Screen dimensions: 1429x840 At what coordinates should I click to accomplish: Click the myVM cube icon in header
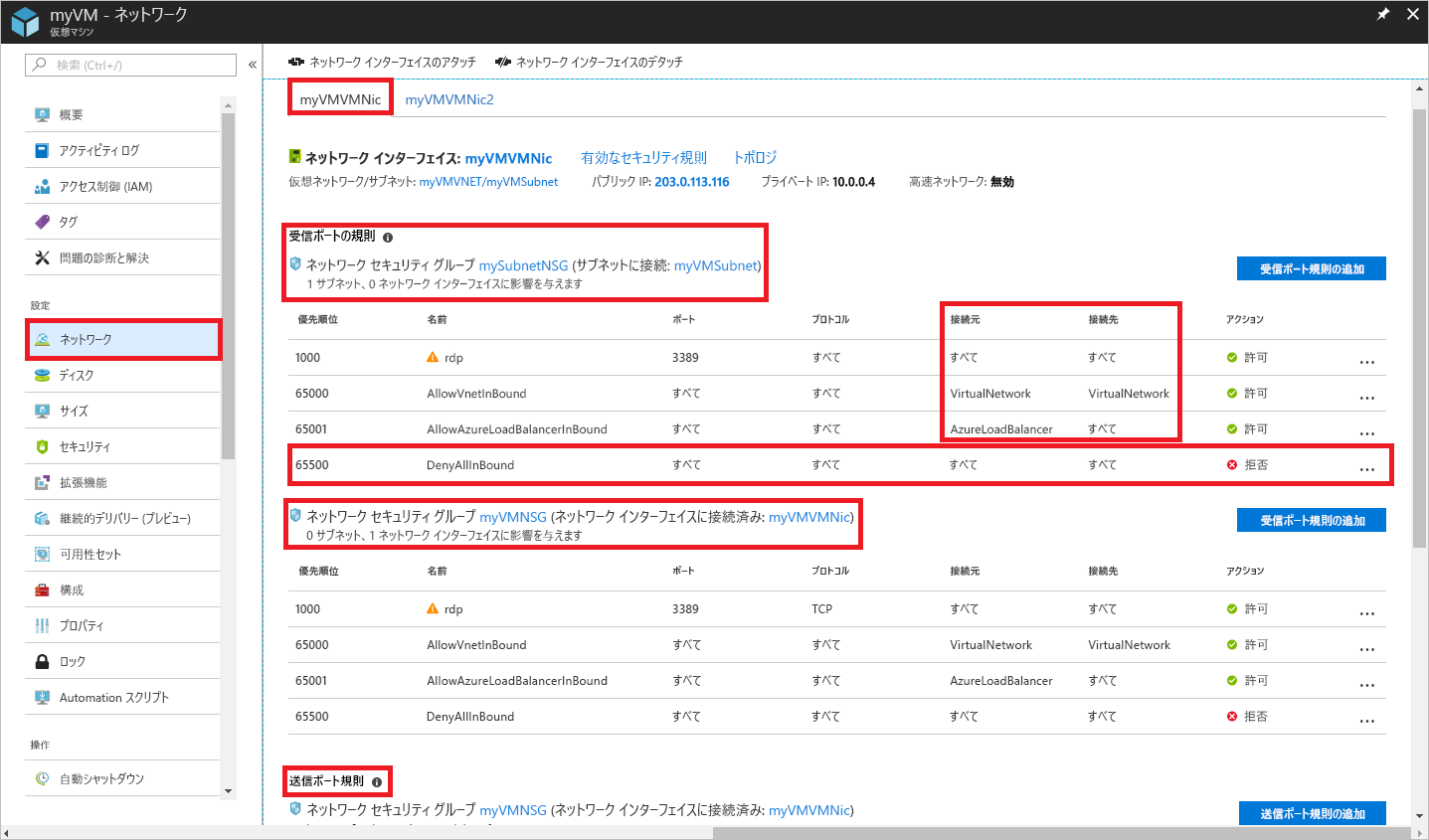[25, 22]
